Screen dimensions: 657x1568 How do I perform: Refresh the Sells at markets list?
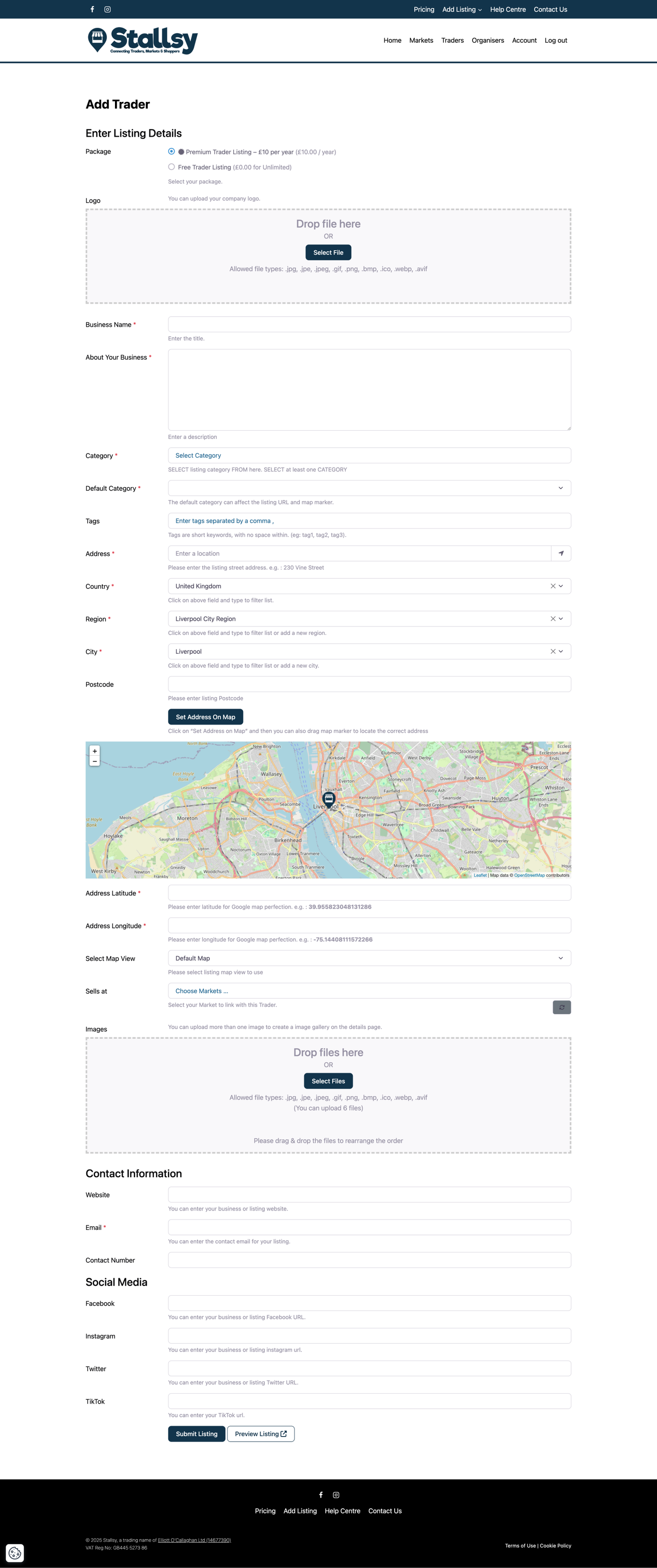click(561, 1007)
